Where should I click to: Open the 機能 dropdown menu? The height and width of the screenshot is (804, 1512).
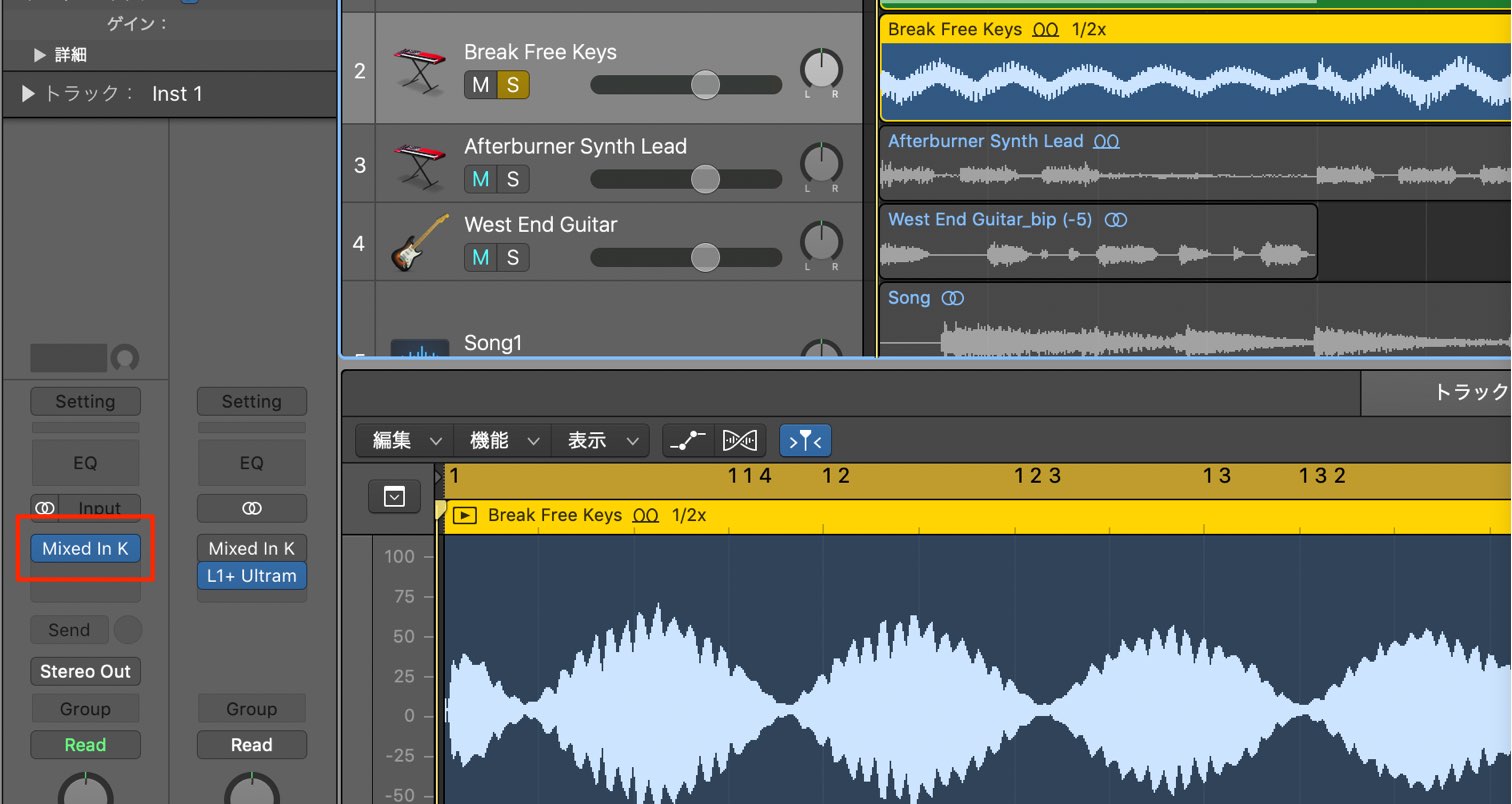pos(503,440)
